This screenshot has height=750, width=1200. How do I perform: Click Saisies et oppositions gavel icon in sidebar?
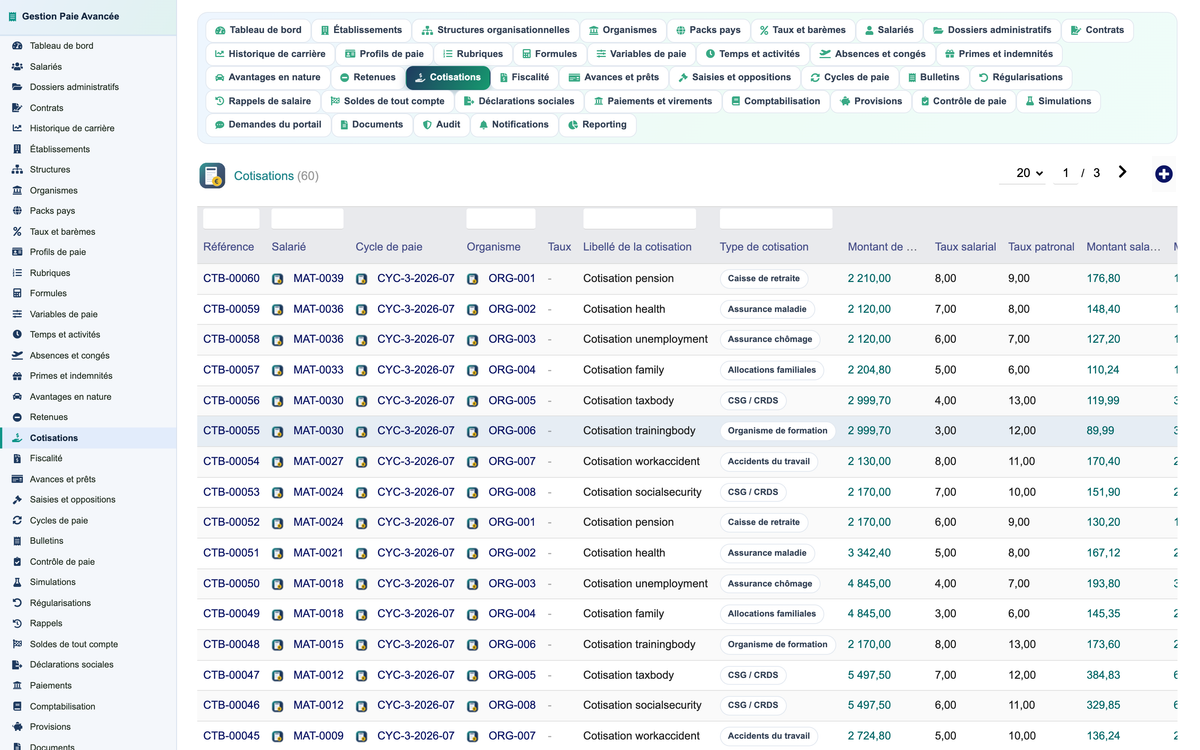17,500
